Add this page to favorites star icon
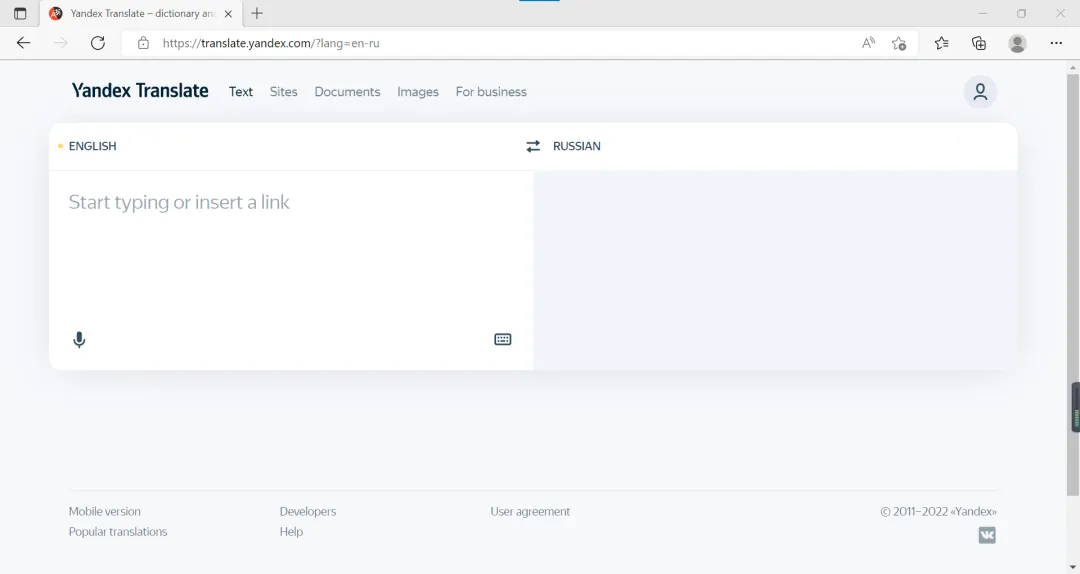The width and height of the screenshot is (1080, 574). [x=899, y=43]
